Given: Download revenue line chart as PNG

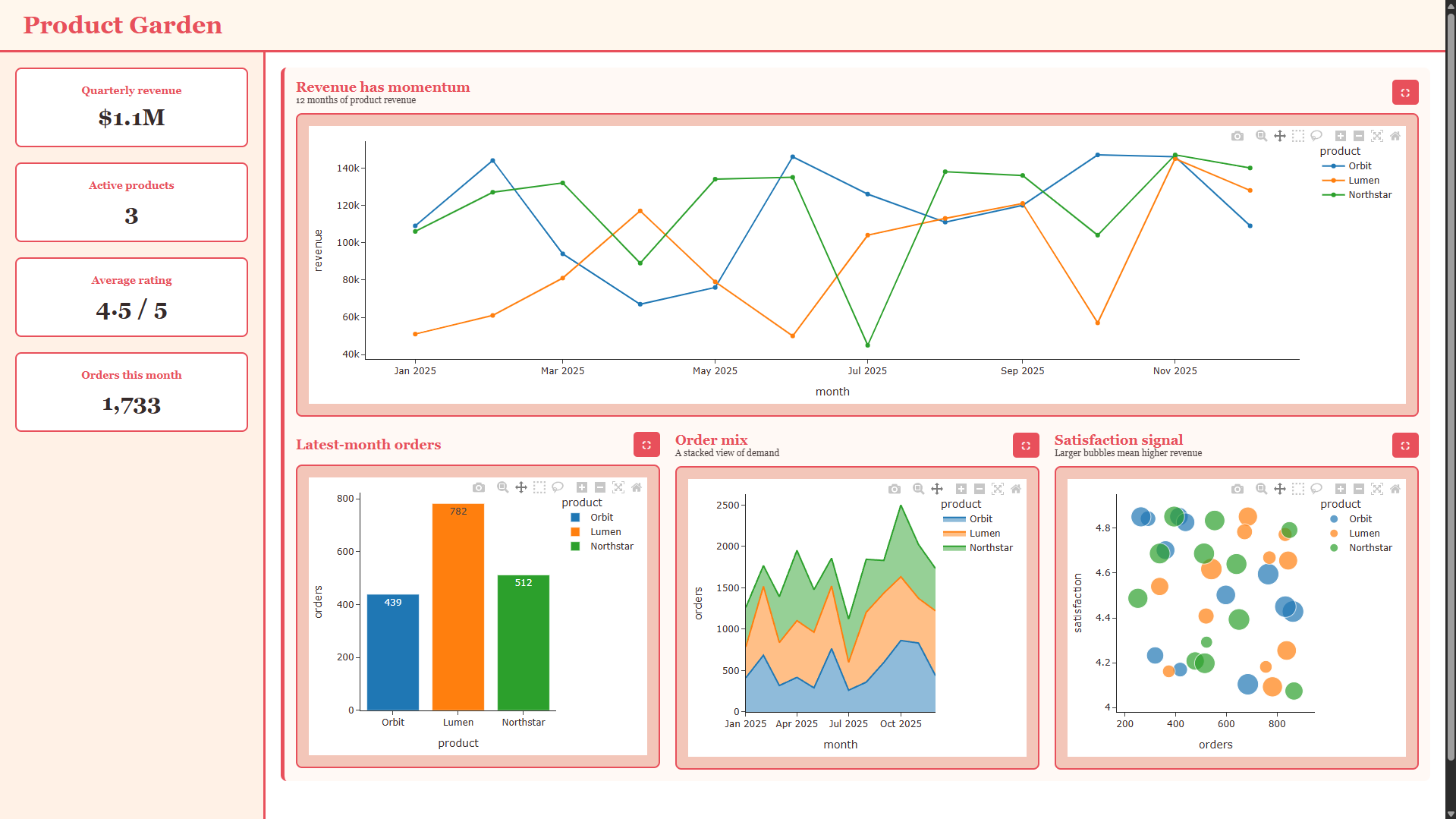Looking at the screenshot, I should click(1237, 136).
